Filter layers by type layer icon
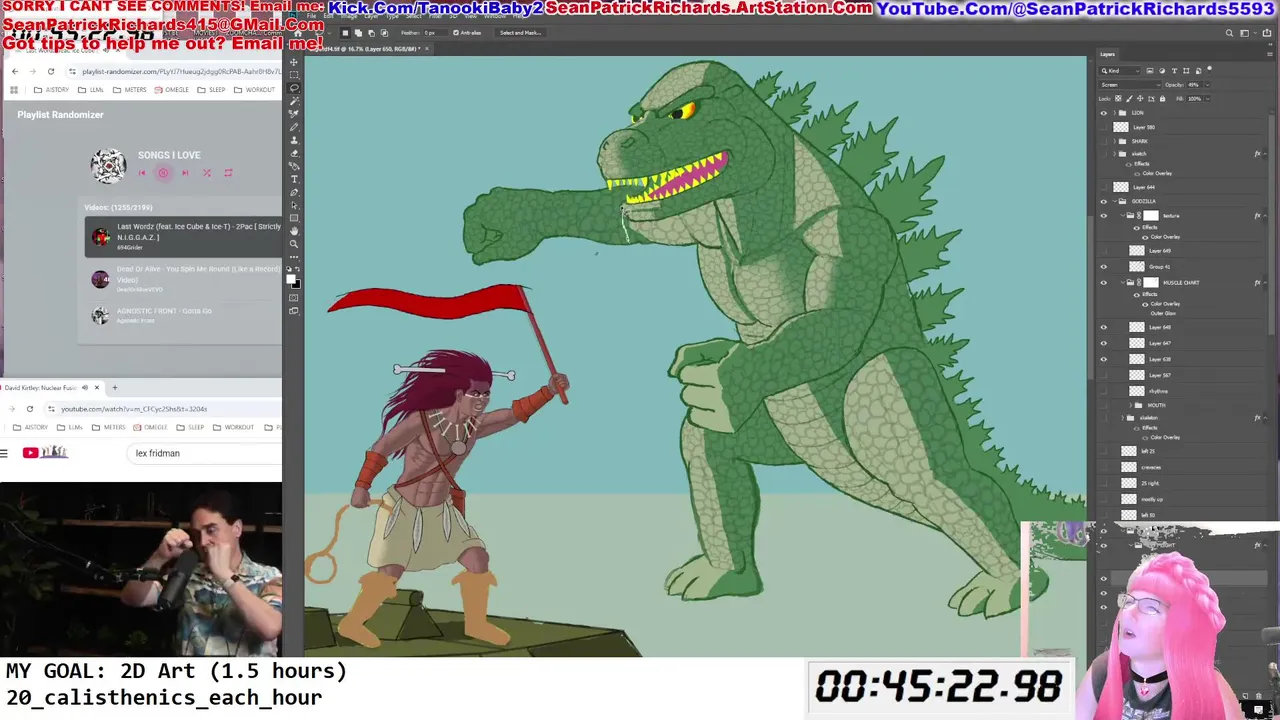The width and height of the screenshot is (1280, 720). tap(1174, 71)
